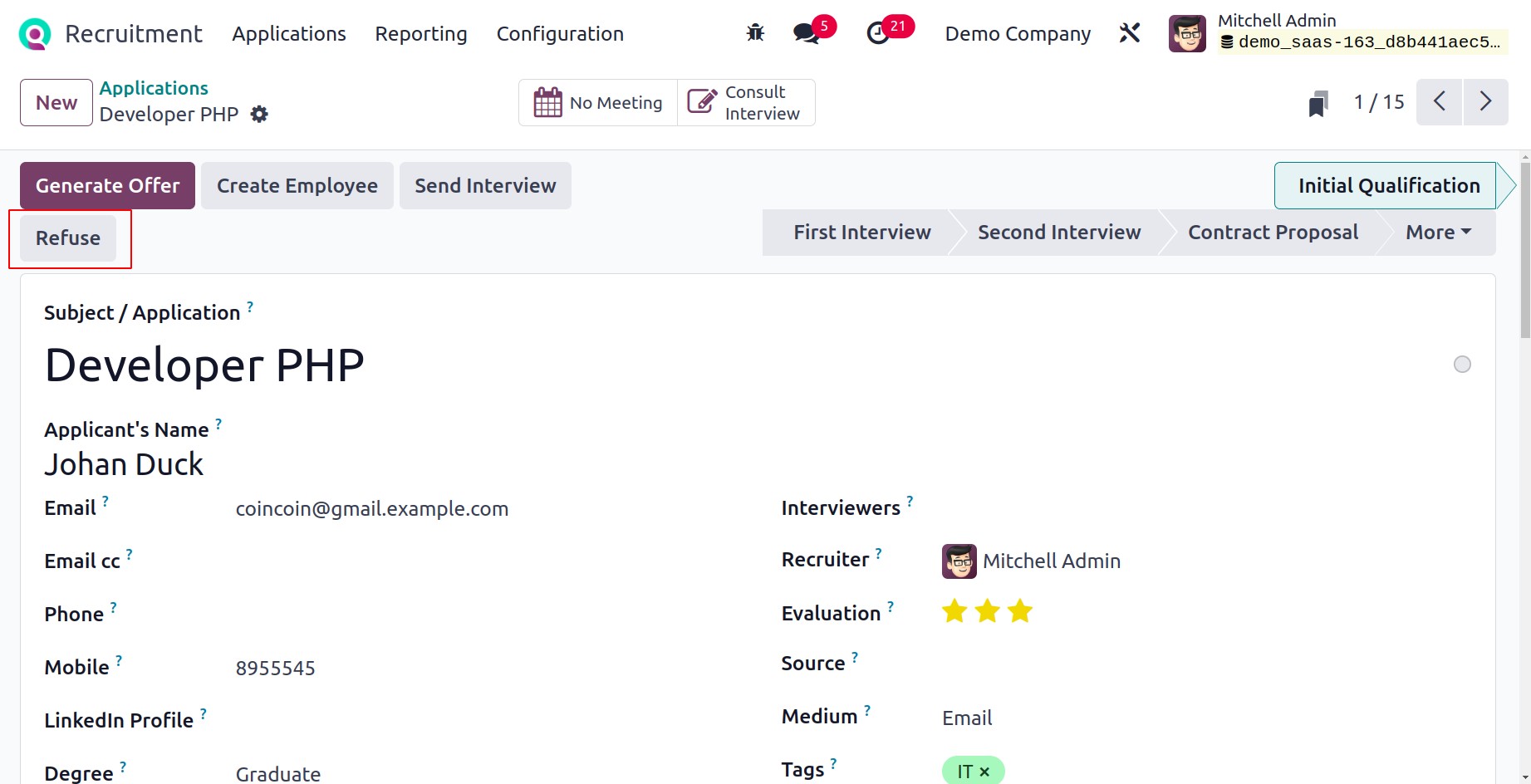Toggle the kanban state circle
The height and width of the screenshot is (784, 1531).
coord(1462,365)
